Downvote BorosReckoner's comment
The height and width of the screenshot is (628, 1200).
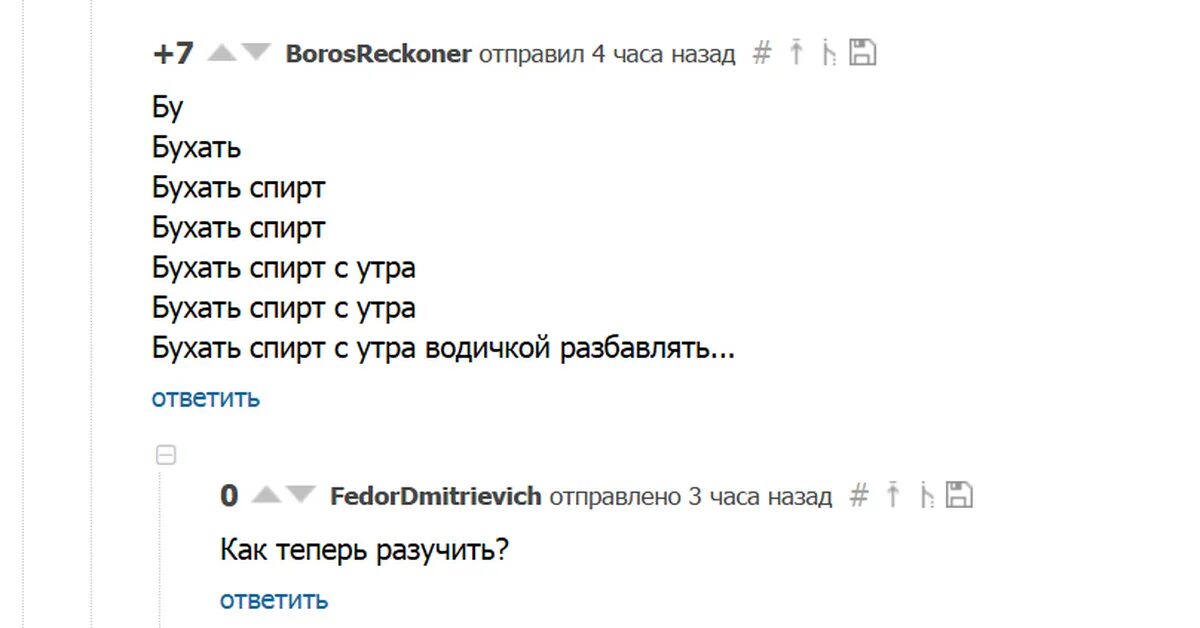click(257, 53)
